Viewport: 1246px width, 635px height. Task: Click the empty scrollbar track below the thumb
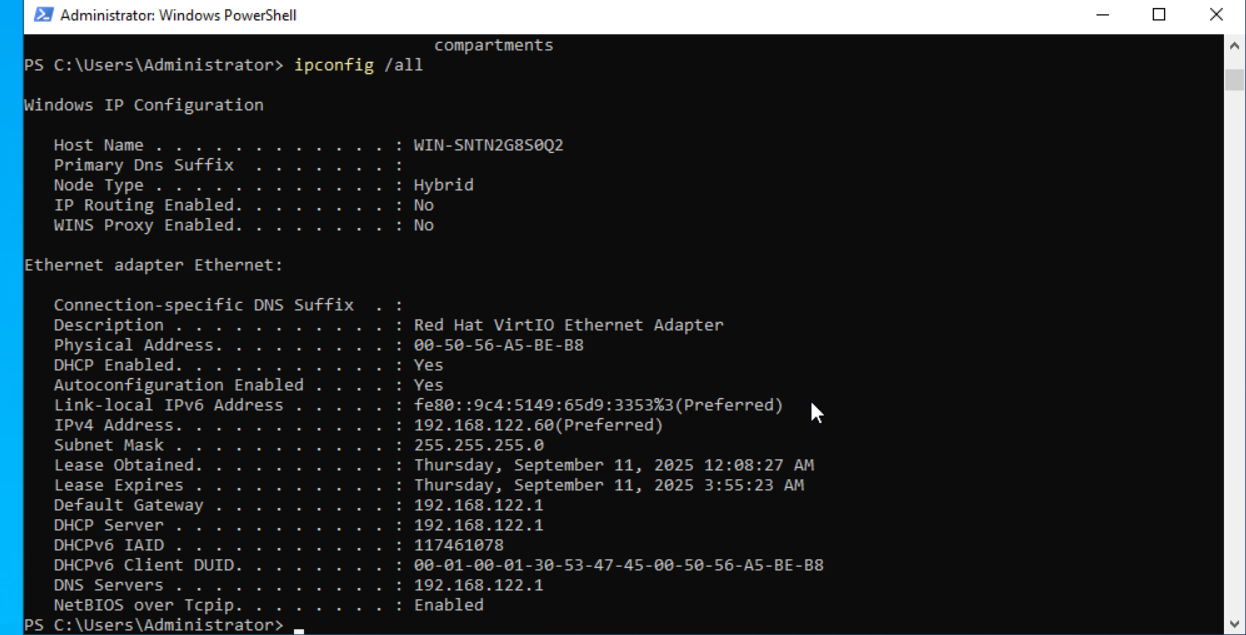click(1234, 350)
